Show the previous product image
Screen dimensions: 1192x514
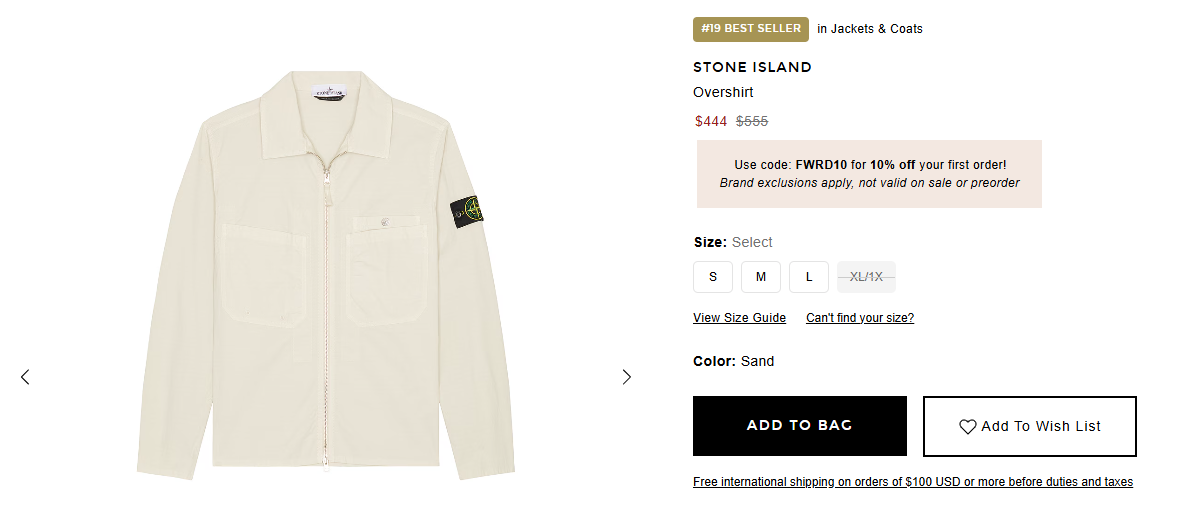pyautogui.click(x=25, y=377)
